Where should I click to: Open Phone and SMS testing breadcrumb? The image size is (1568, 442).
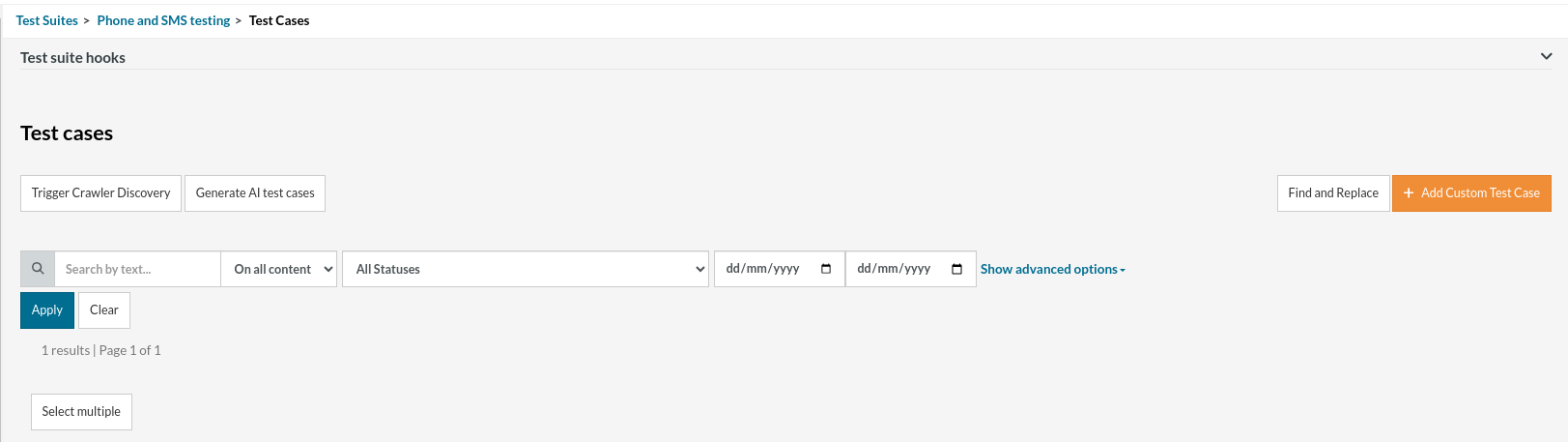[x=163, y=20]
